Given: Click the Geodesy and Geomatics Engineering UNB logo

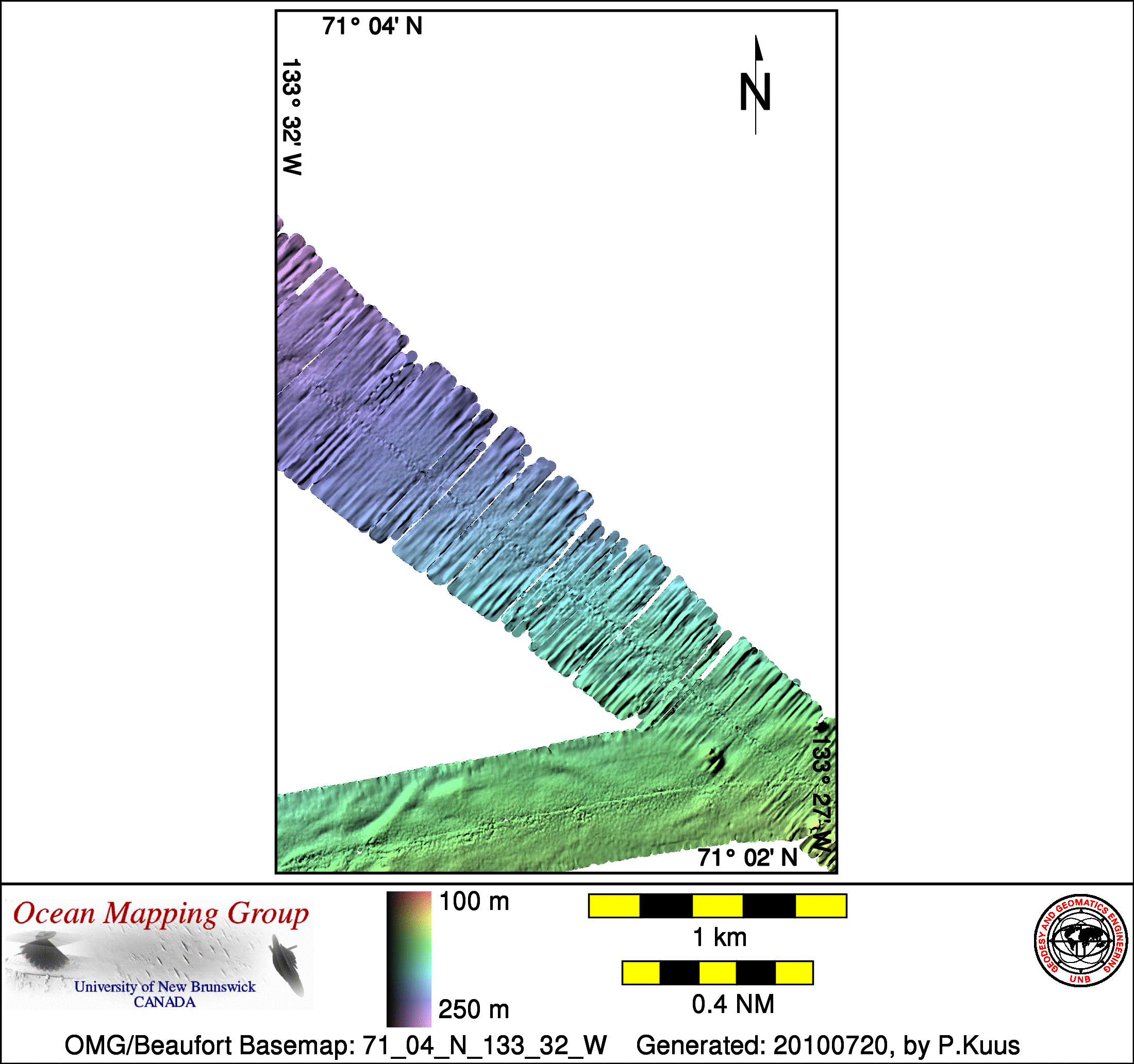Looking at the screenshot, I should (x=1080, y=940).
